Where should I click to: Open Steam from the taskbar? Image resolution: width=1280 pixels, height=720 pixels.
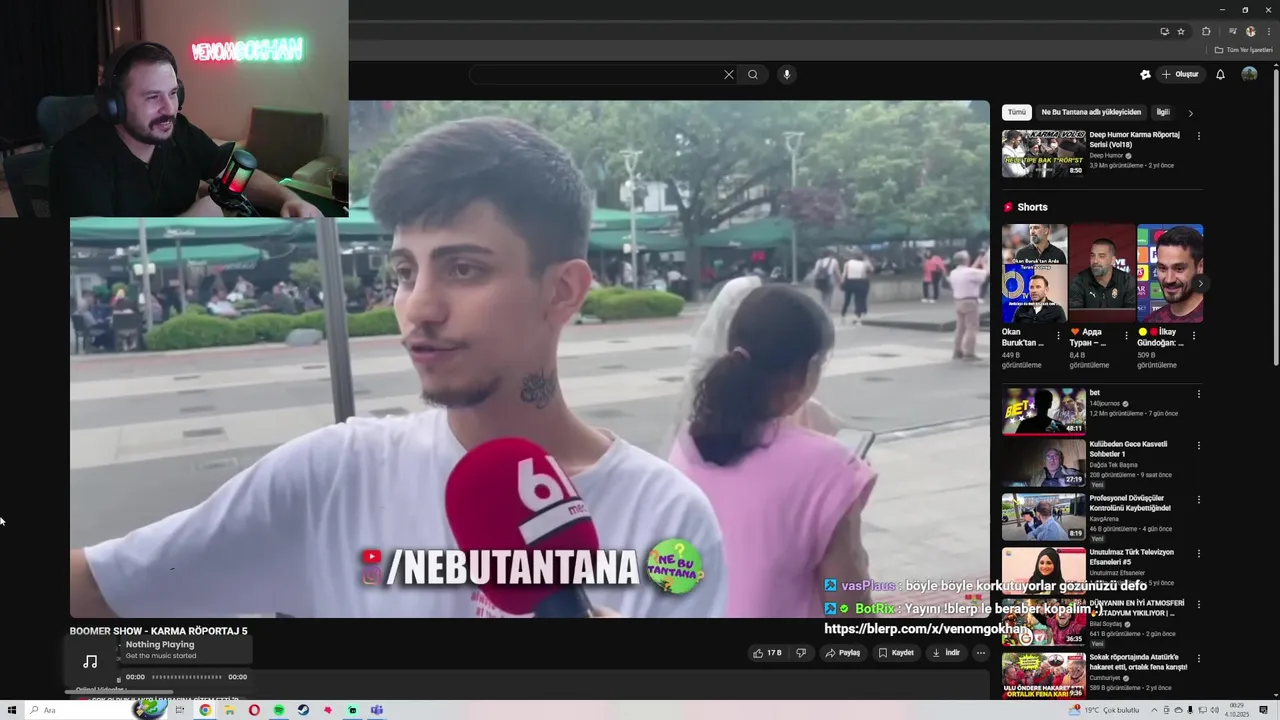pos(303,710)
